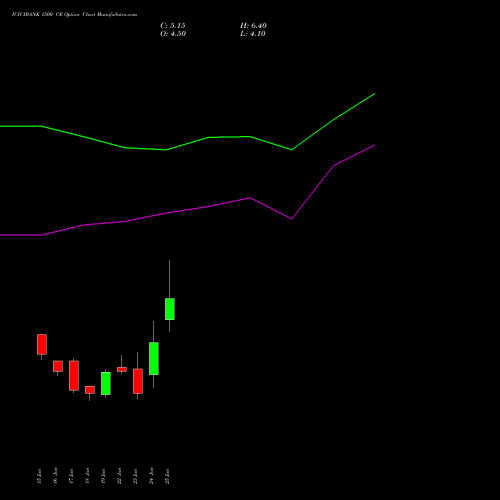Click the ICICIBANK 1500 CE chart title
500x500 pixels.
(x=74, y=15)
